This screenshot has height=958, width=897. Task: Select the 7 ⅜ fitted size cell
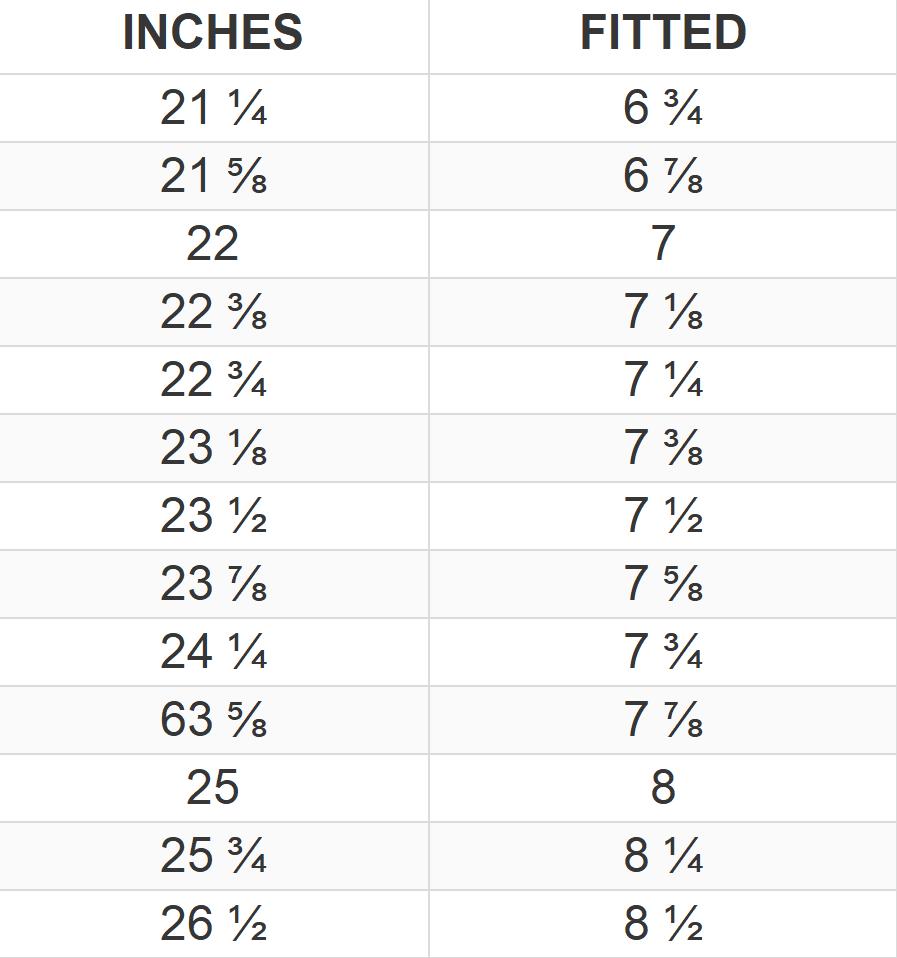[663, 448]
